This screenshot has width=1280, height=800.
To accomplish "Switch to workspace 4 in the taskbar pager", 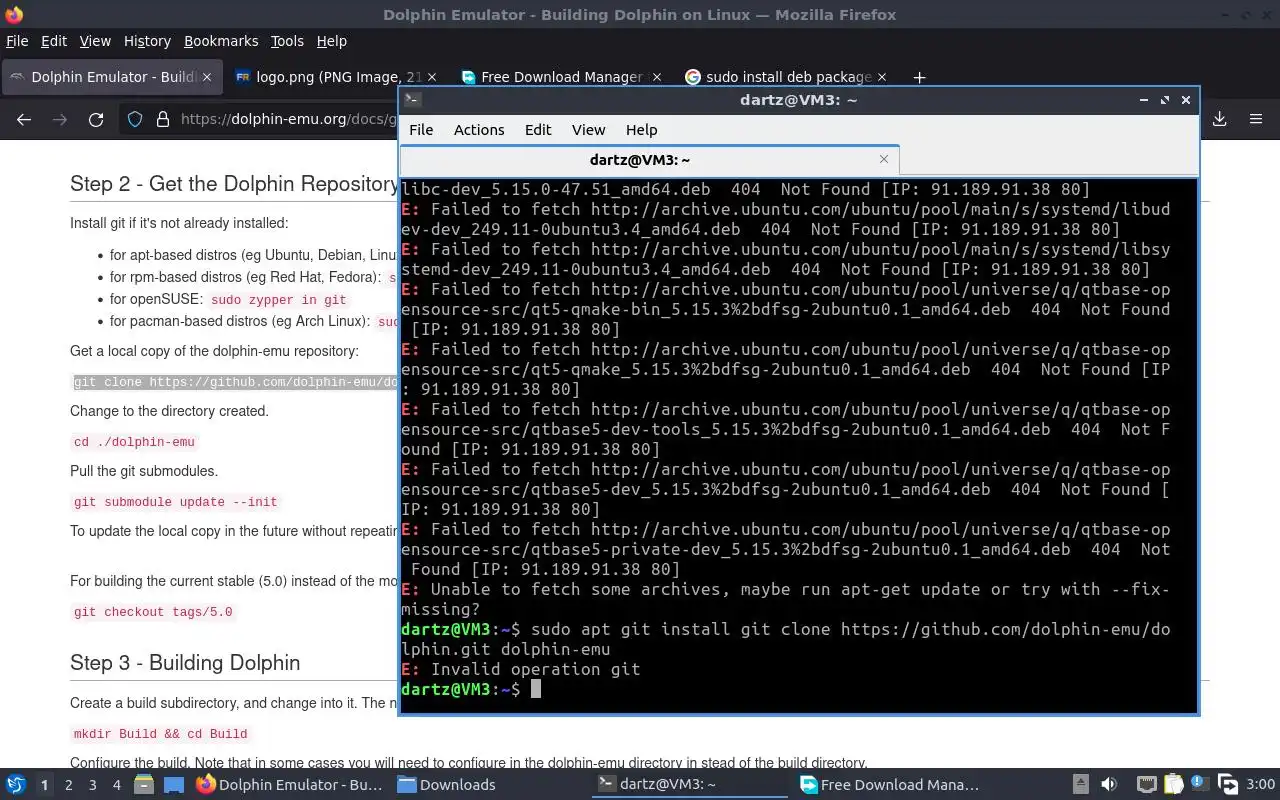I will (x=117, y=785).
